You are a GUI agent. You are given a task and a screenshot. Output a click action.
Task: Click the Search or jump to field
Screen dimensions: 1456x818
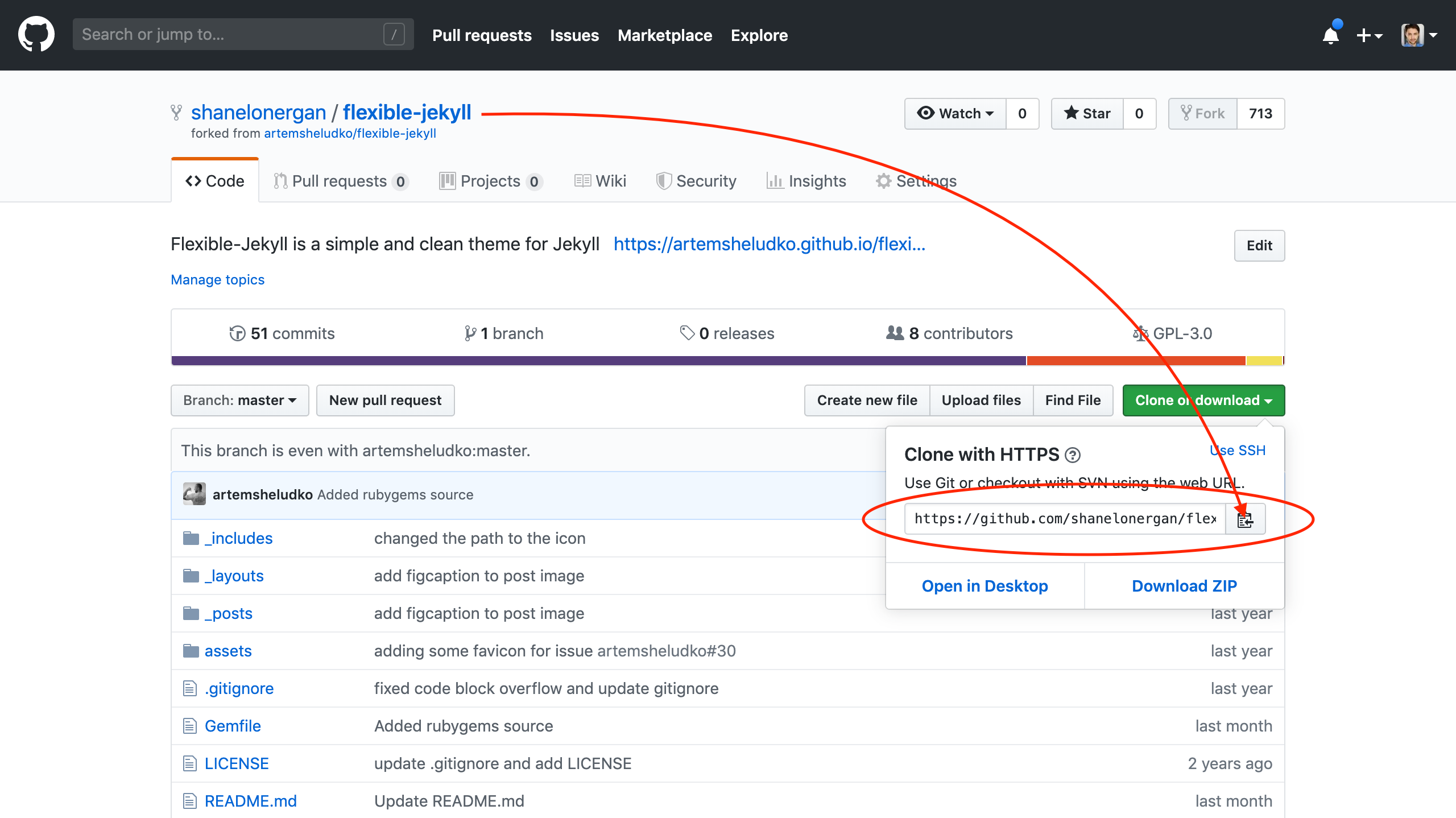243,34
